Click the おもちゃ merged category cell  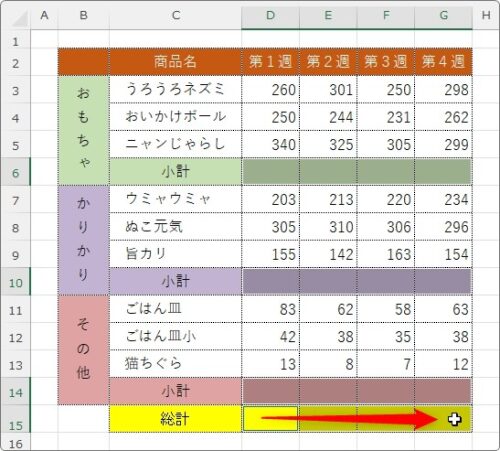pos(83,130)
